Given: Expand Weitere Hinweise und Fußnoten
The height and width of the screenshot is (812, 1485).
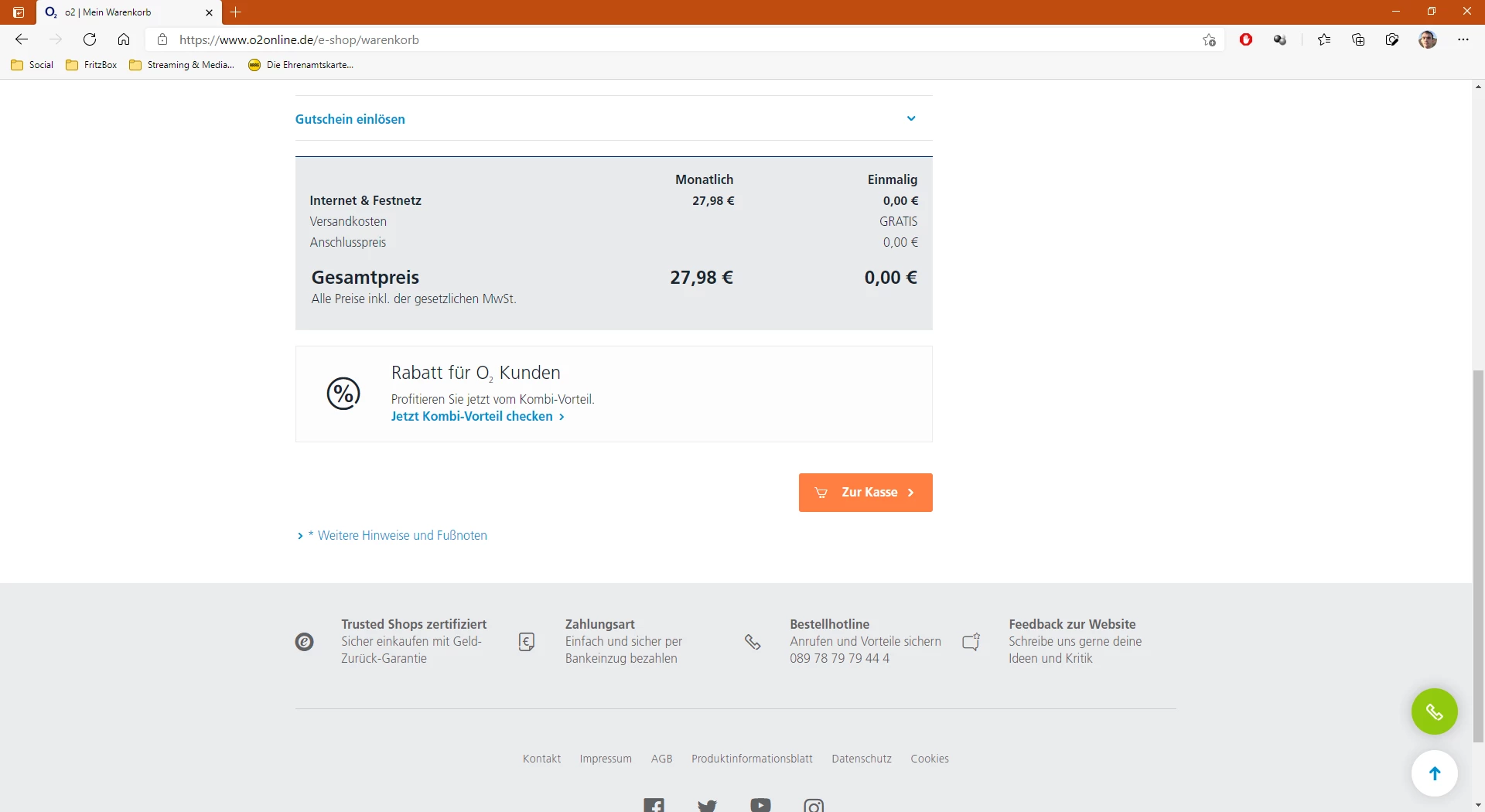Looking at the screenshot, I should [x=401, y=535].
